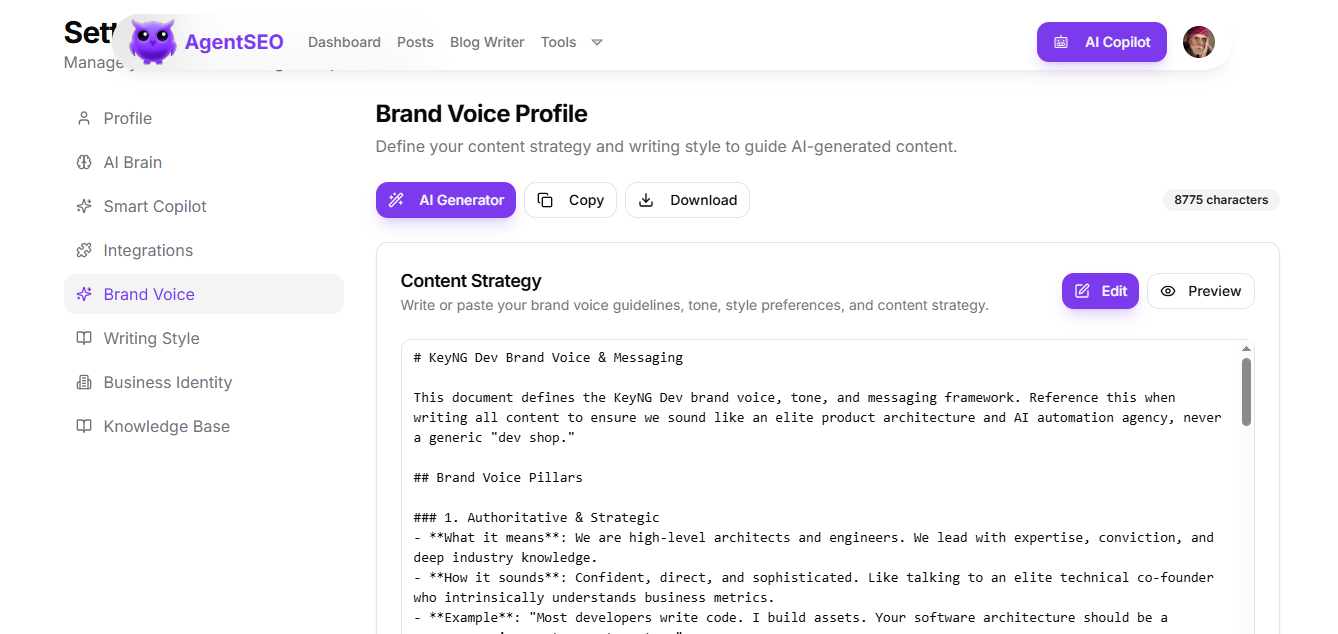Click the AgentSEO owl logo

click(x=151, y=41)
